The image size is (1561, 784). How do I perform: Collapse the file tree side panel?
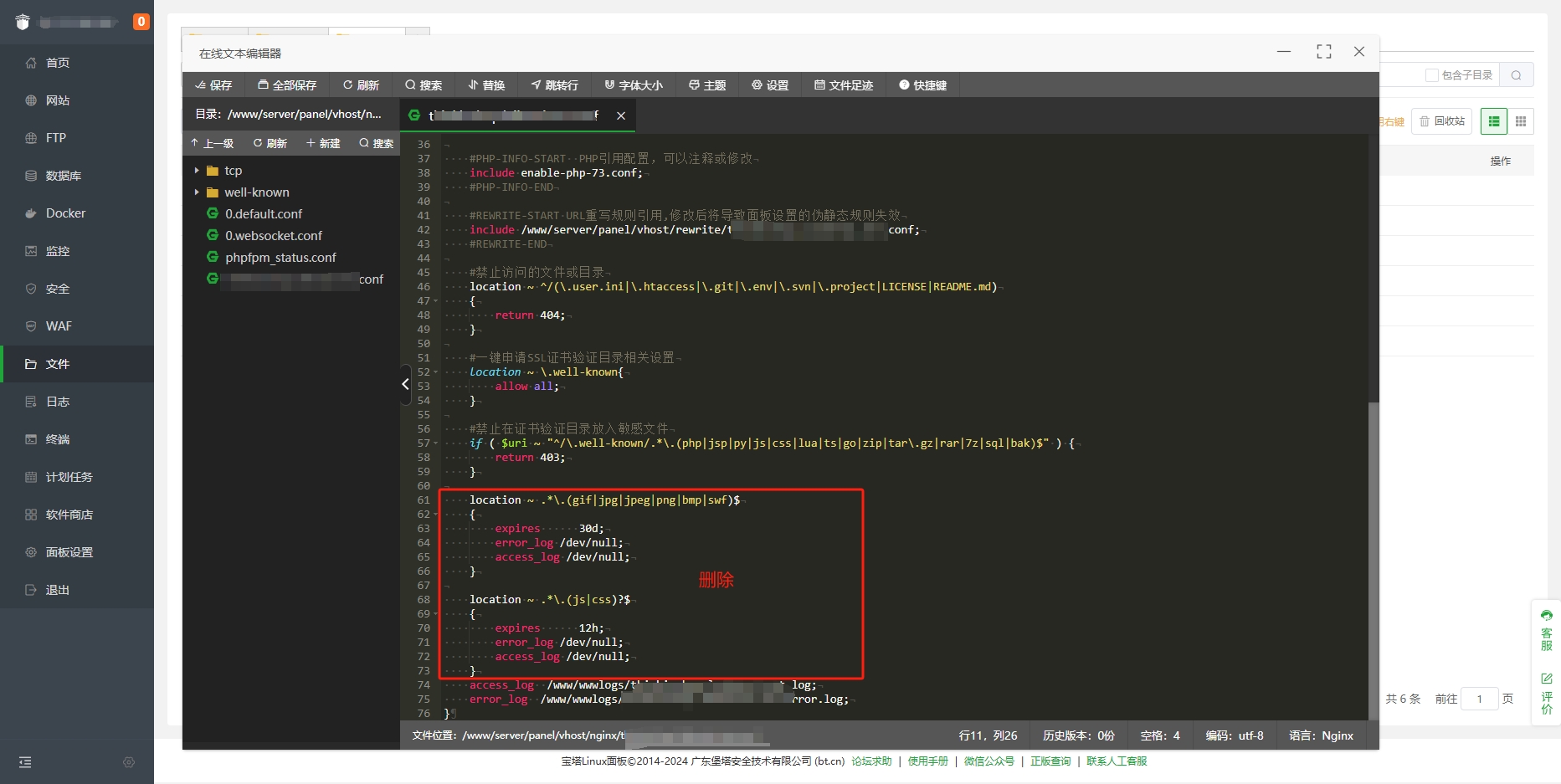[405, 384]
